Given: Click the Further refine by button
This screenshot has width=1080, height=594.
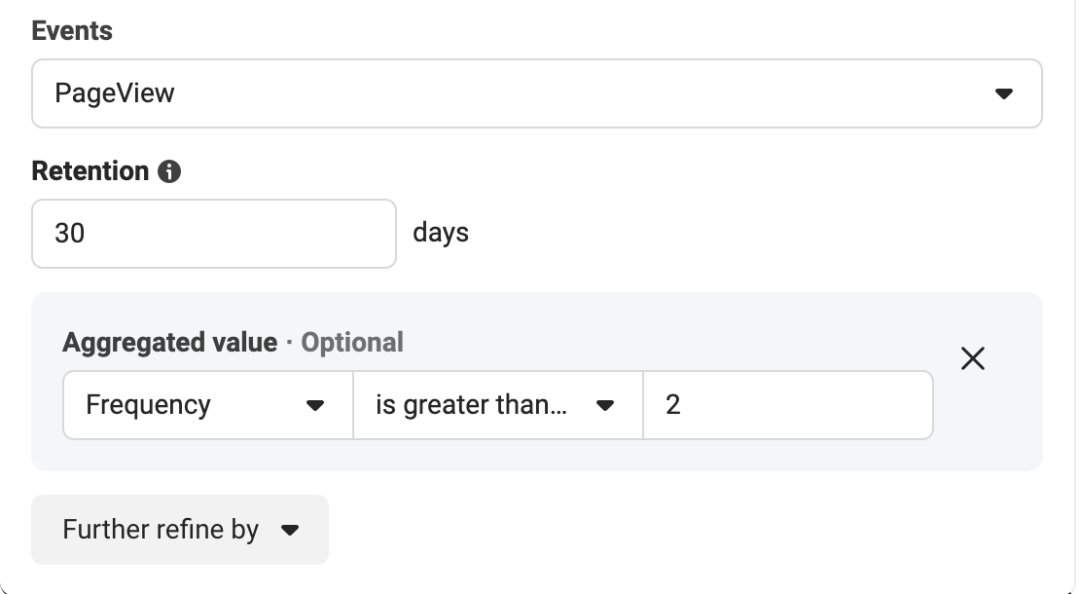Looking at the screenshot, I should point(180,529).
